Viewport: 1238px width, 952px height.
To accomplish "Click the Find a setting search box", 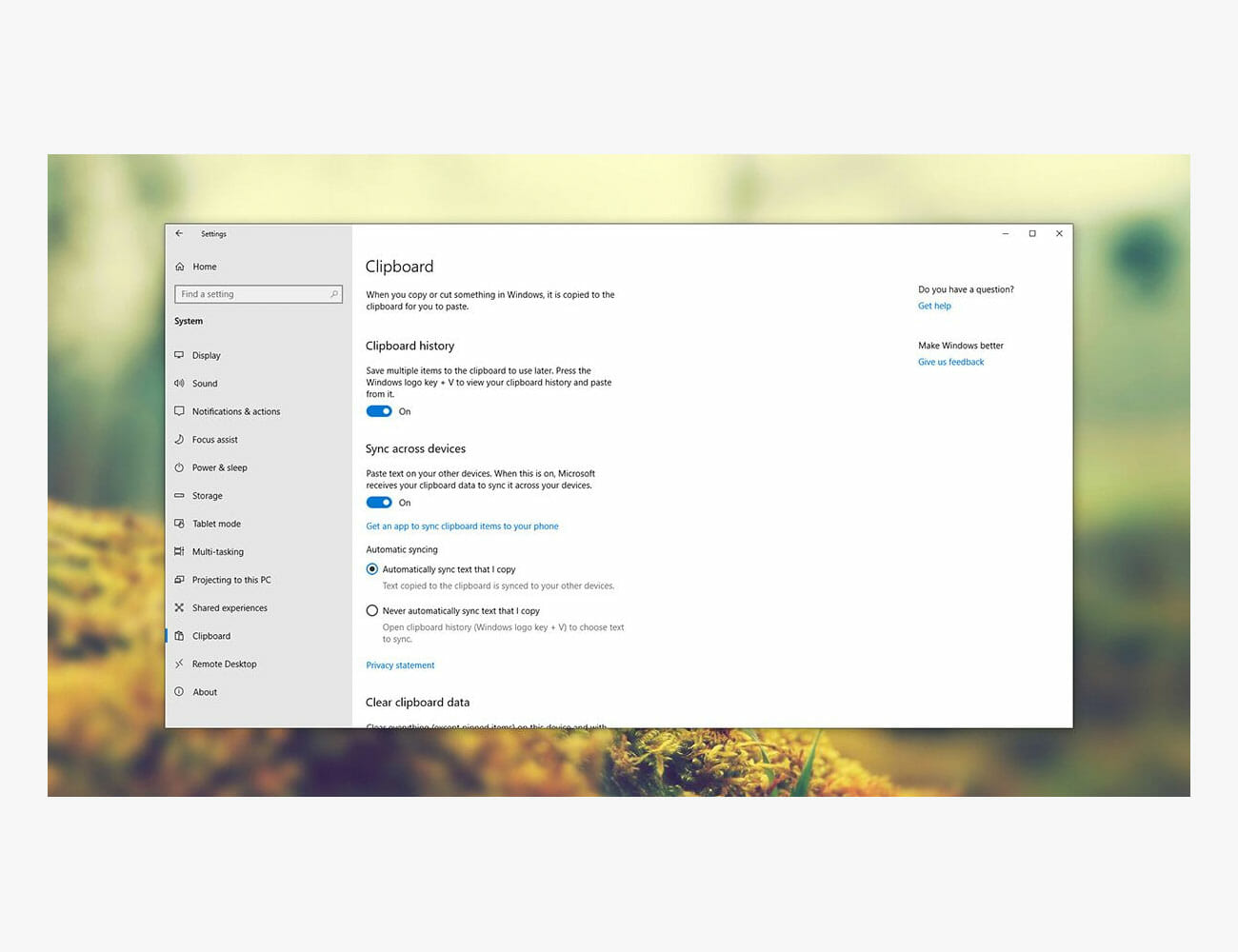I will point(252,294).
